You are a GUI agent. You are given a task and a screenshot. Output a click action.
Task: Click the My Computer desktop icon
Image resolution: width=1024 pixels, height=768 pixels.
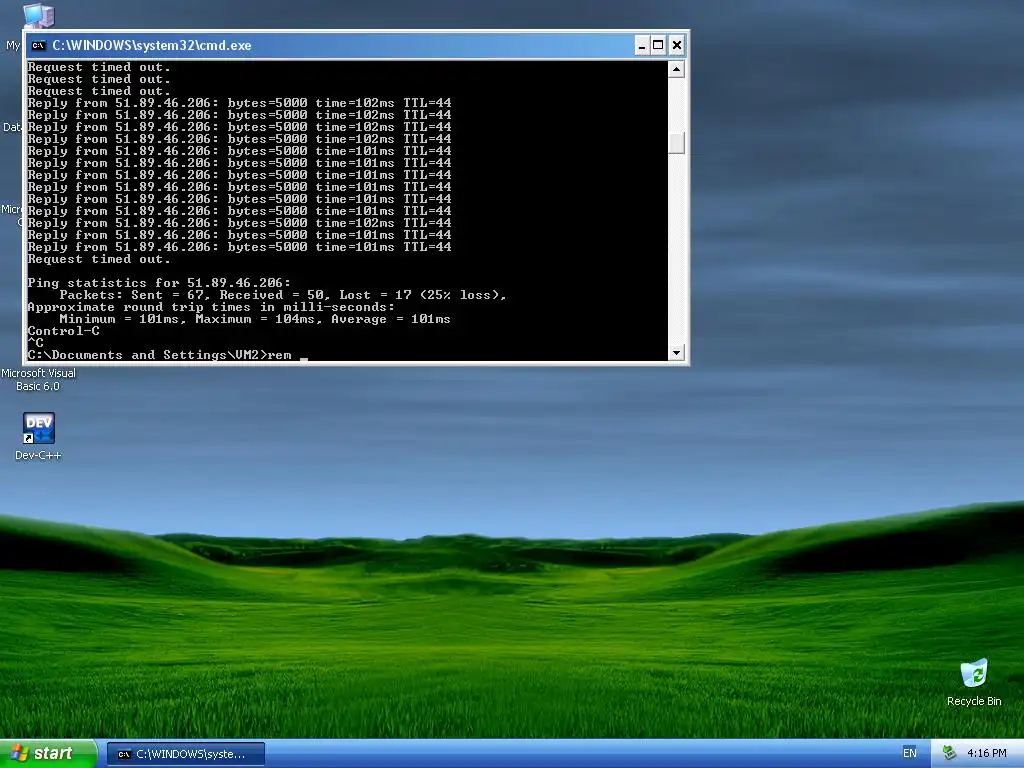[37, 14]
